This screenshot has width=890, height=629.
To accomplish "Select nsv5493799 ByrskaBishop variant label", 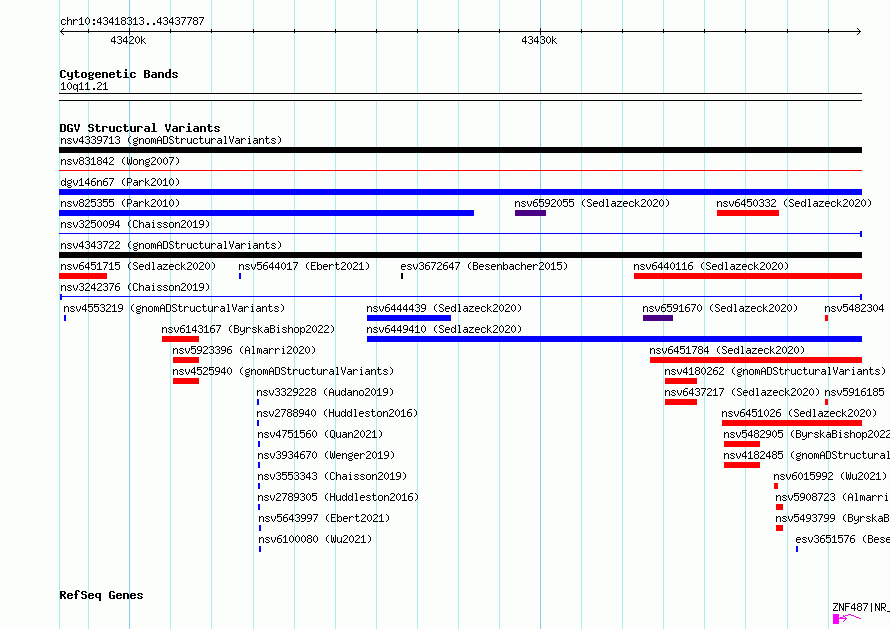I will click(832, 518).
